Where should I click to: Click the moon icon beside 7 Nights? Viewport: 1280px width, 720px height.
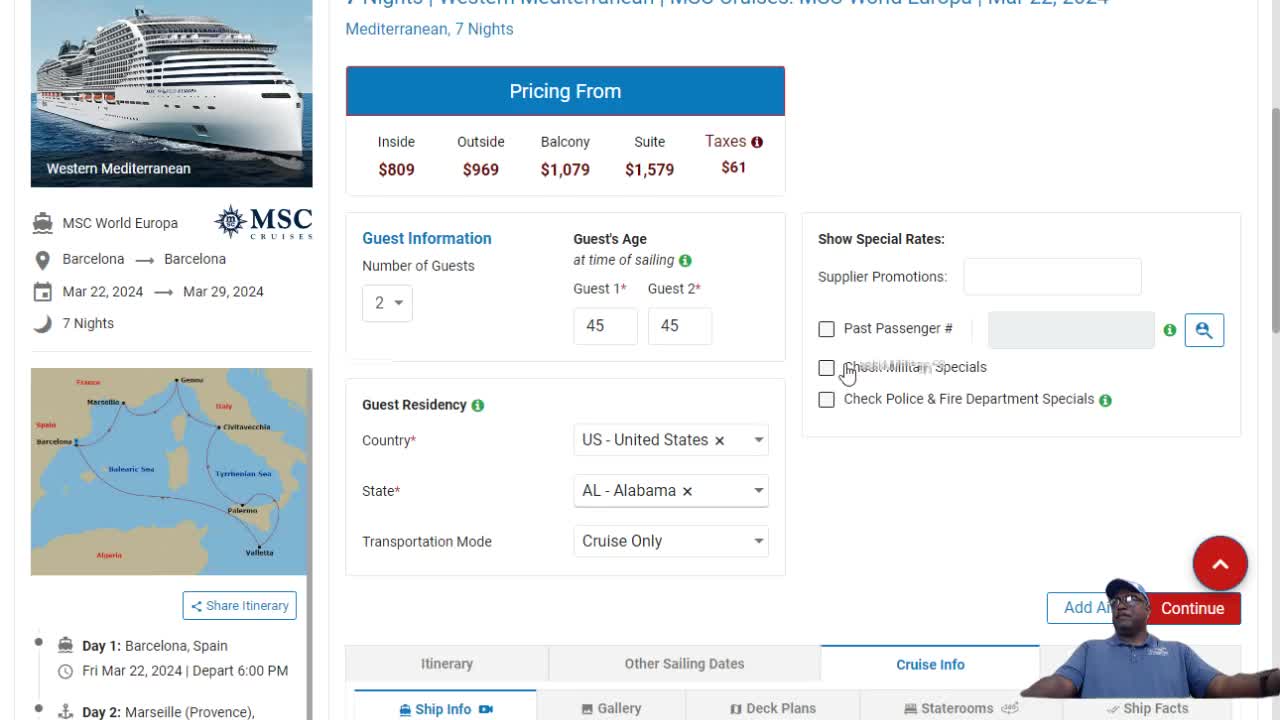pyautogui.click(x=42, y=323)
